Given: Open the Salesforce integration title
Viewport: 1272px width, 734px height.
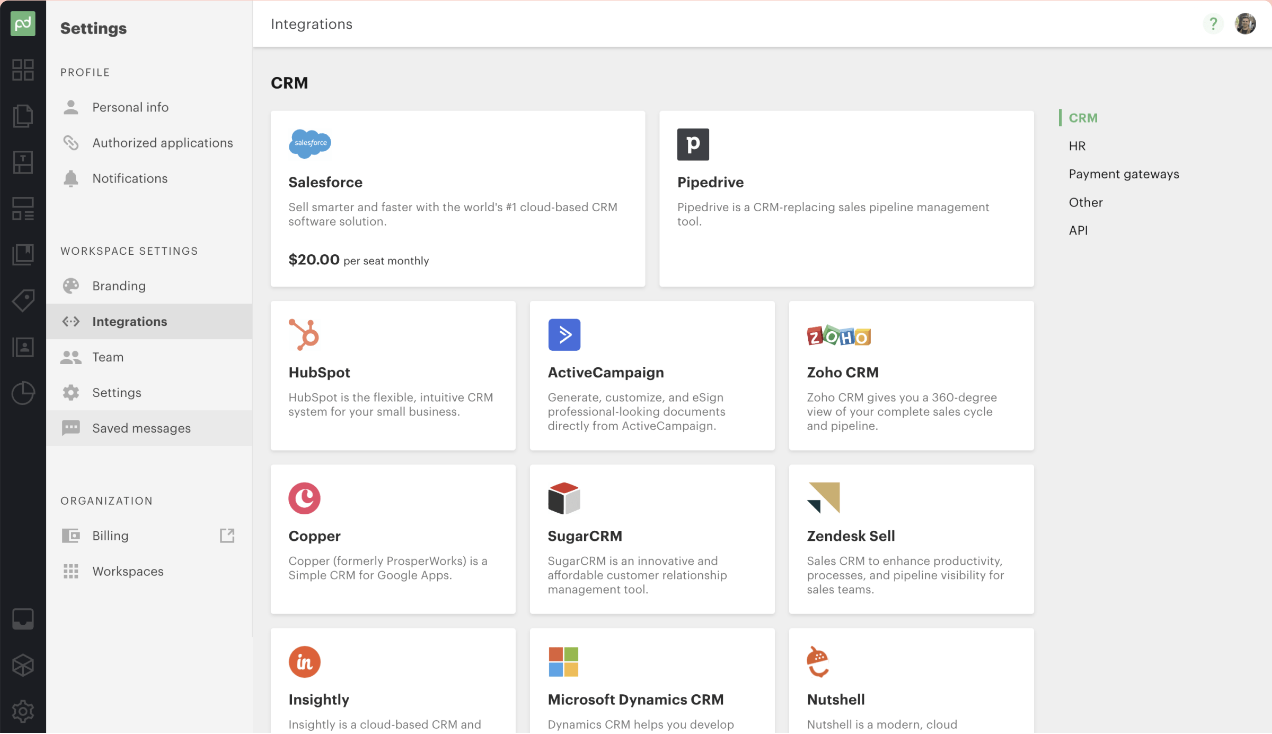Looking at the screenshot, I should pyautogui.click(x=325, y=182).
